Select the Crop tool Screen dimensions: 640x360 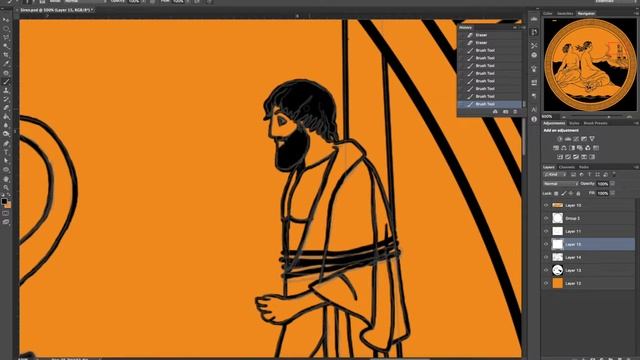(x=6, y=54)
